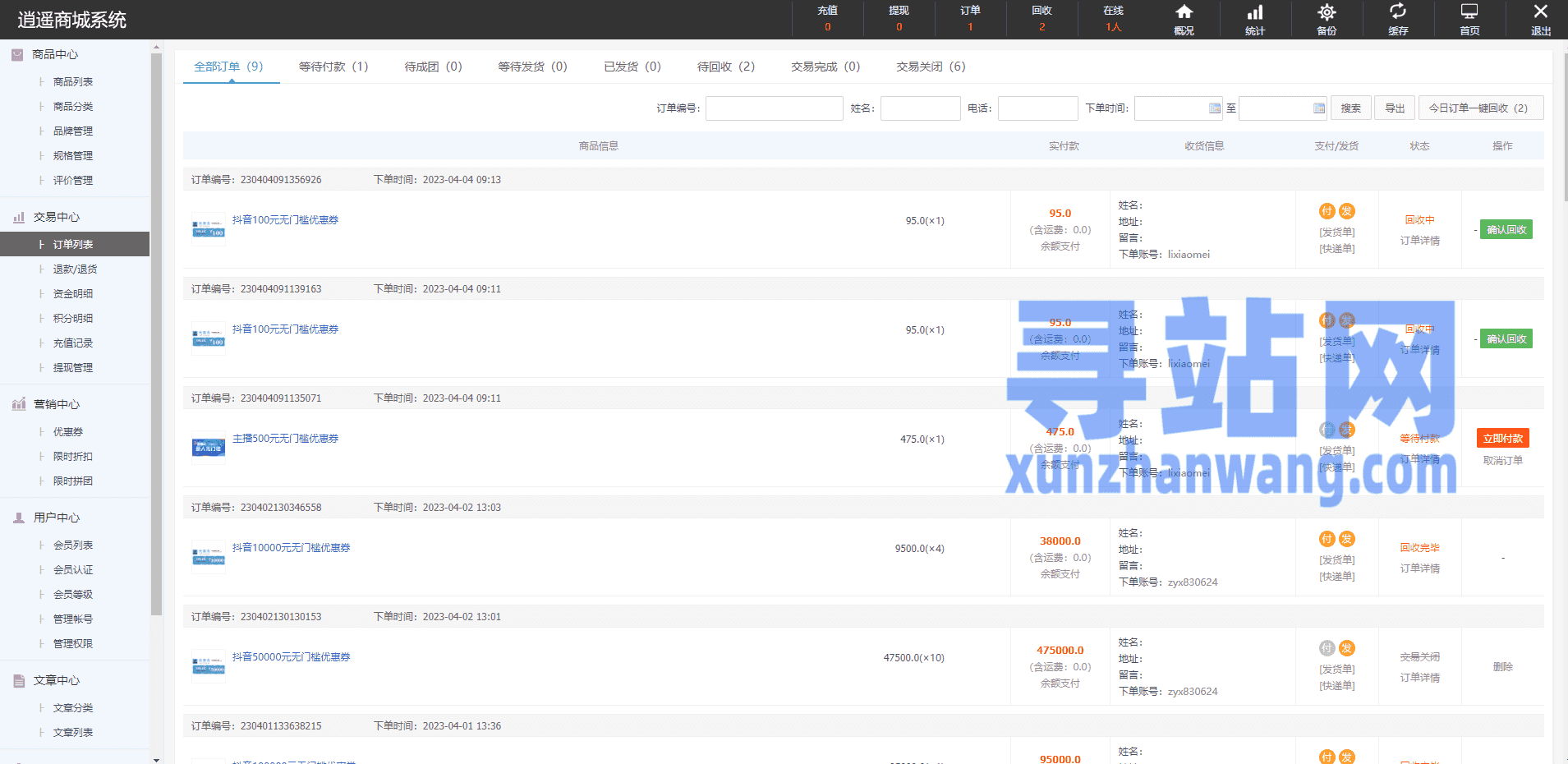Open thumbnail of 抖音100元 coupon, order 230404091356926
This screenshot has height=764, width=1568.
[209, 228]
